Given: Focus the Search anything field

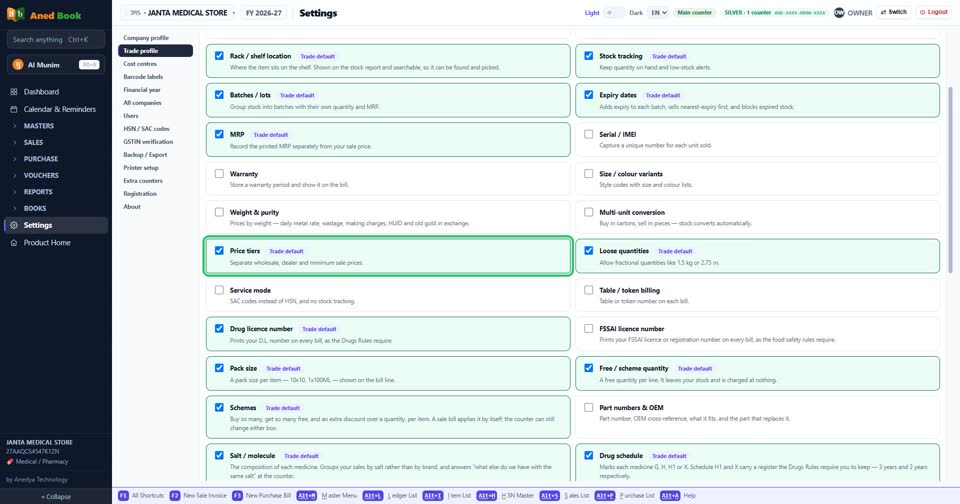Looking at the screenshot, I should [56, 39].
